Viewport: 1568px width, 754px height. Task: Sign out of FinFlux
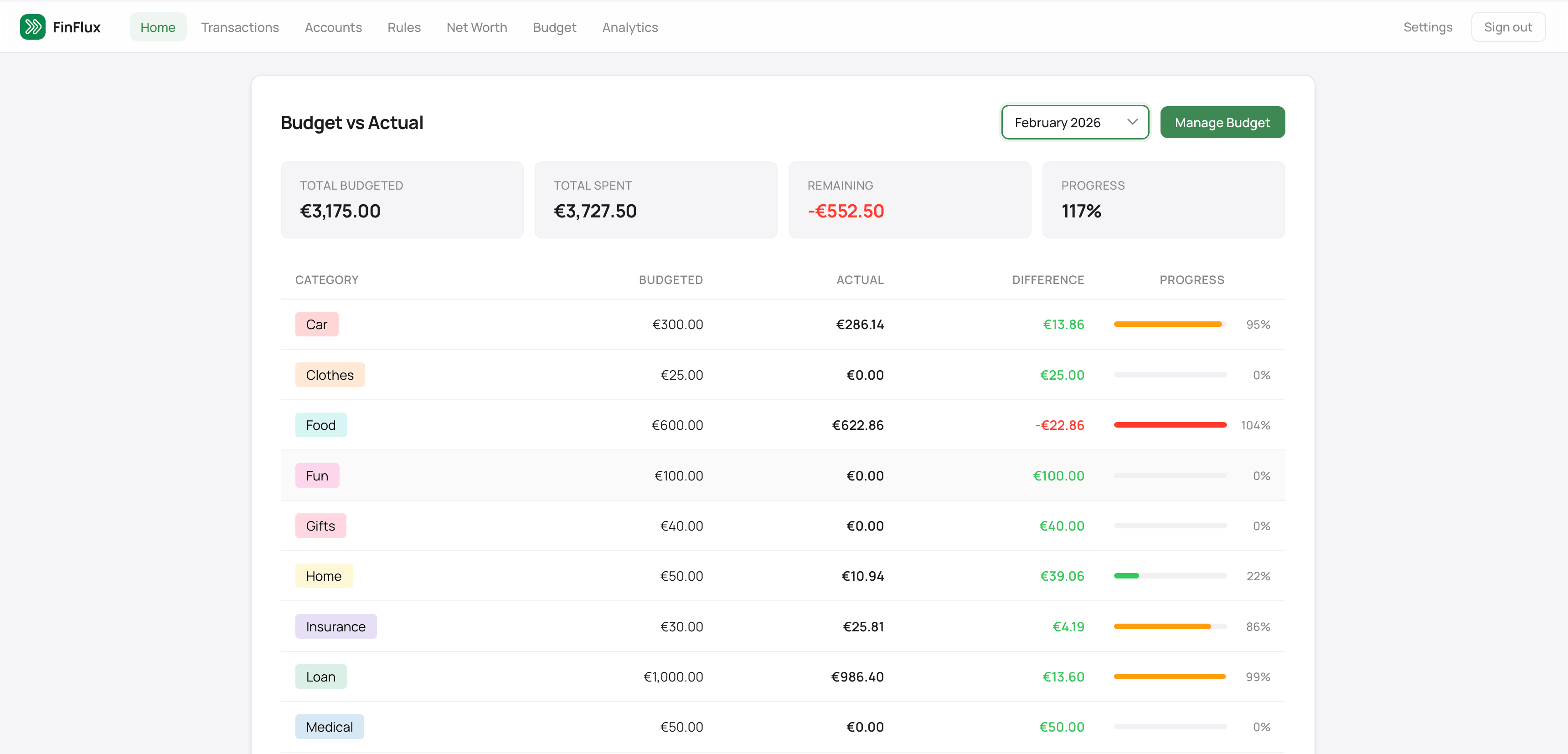[1508, 26]
